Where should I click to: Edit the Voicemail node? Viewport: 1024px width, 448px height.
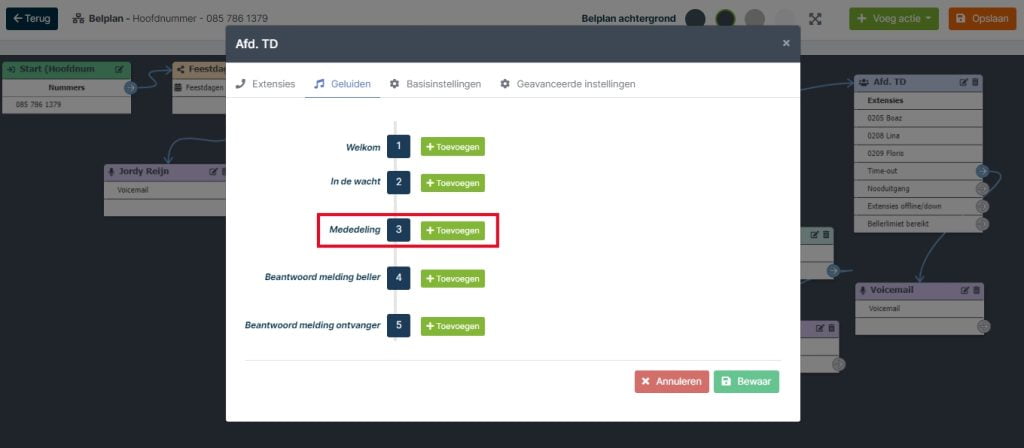[x=965, y=290]
